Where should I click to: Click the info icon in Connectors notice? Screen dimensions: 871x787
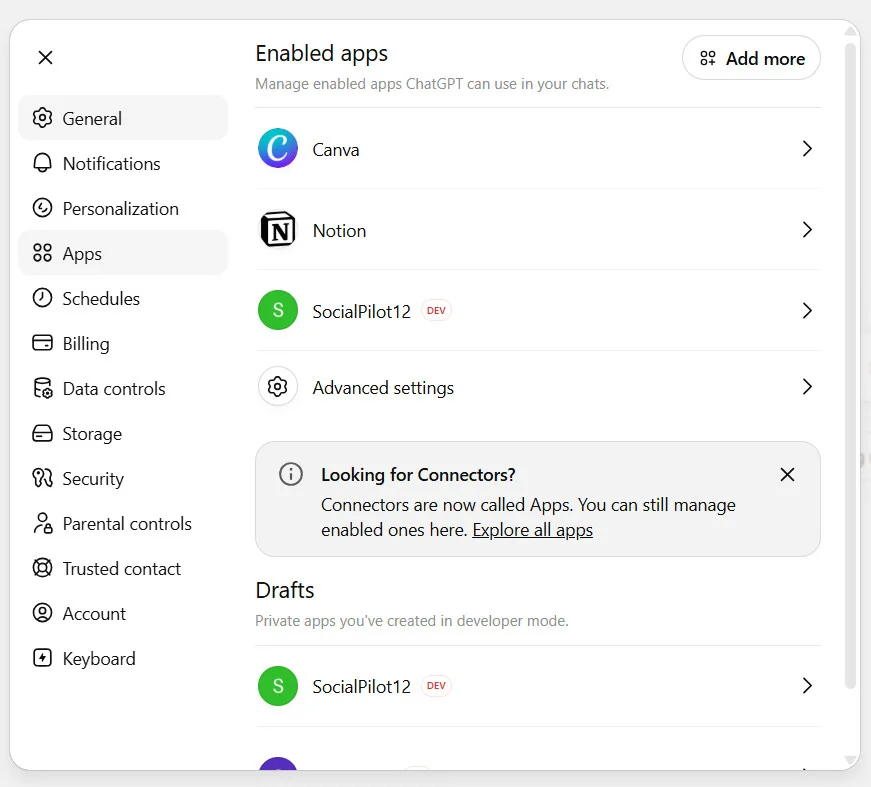tap(291, 474)
